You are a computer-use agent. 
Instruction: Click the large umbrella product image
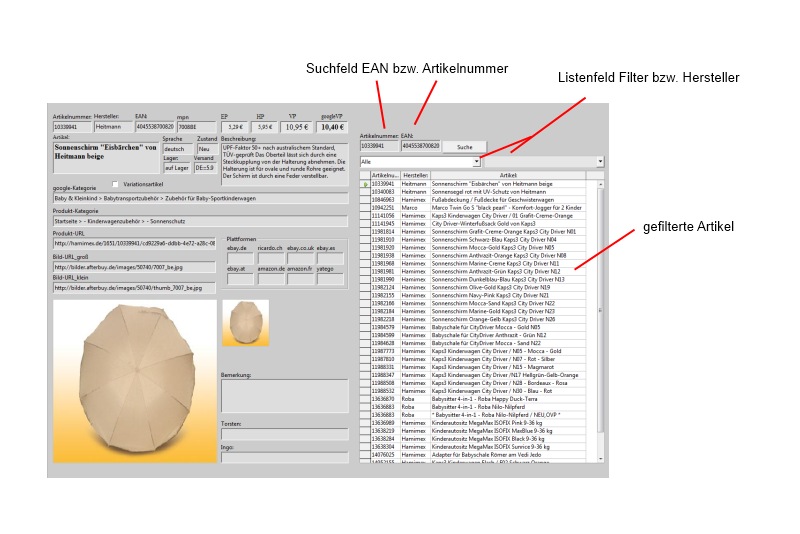click(135, 381)
